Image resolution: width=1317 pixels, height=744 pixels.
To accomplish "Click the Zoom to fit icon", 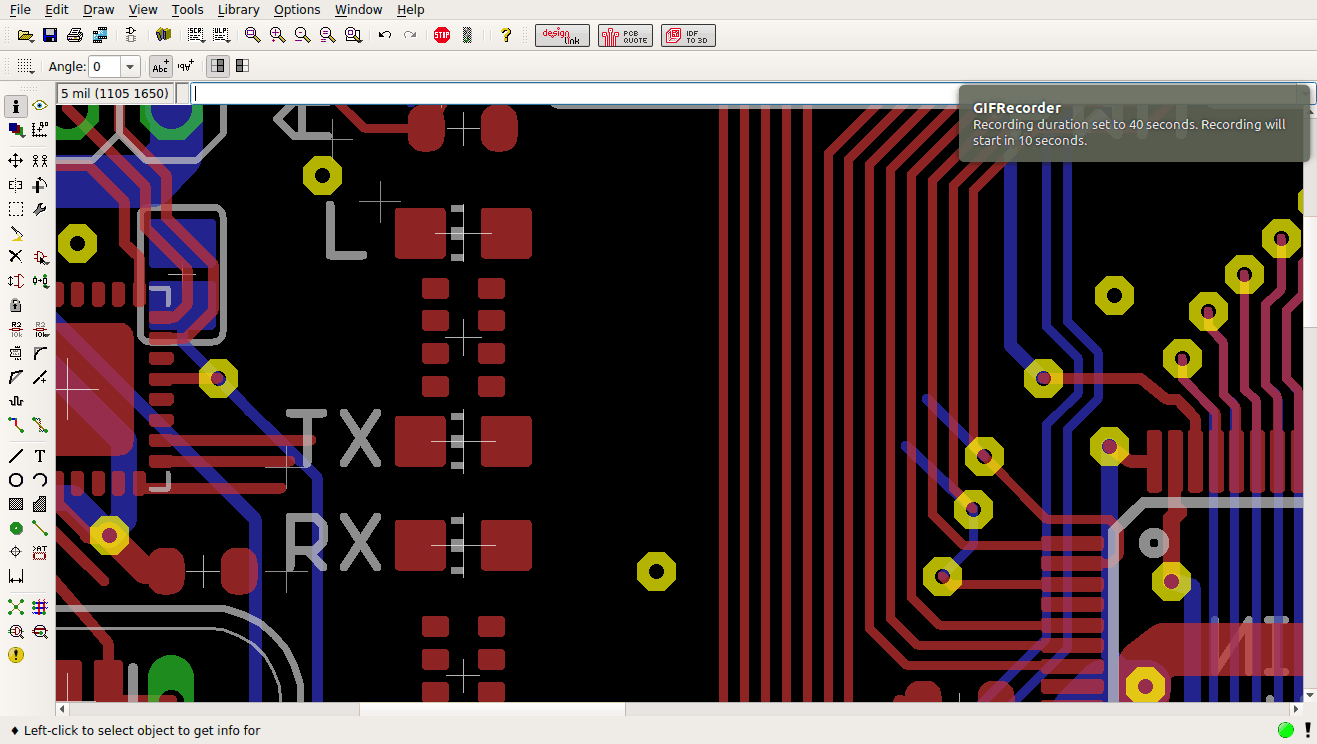I will pos(252,35).
